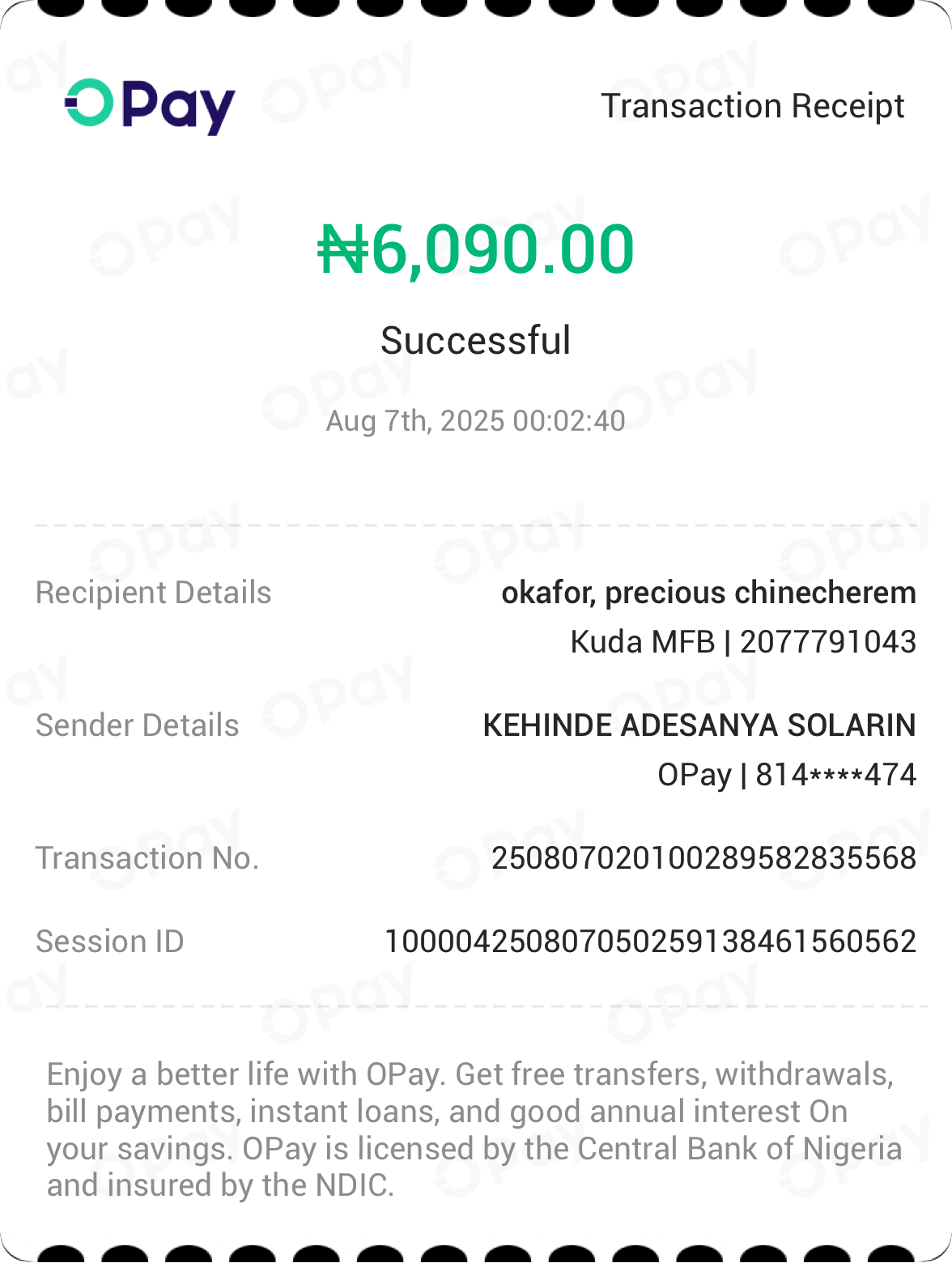Click the Session ID label
The height and width of the screenshot is (1263, 952).
tap(110, 942)
